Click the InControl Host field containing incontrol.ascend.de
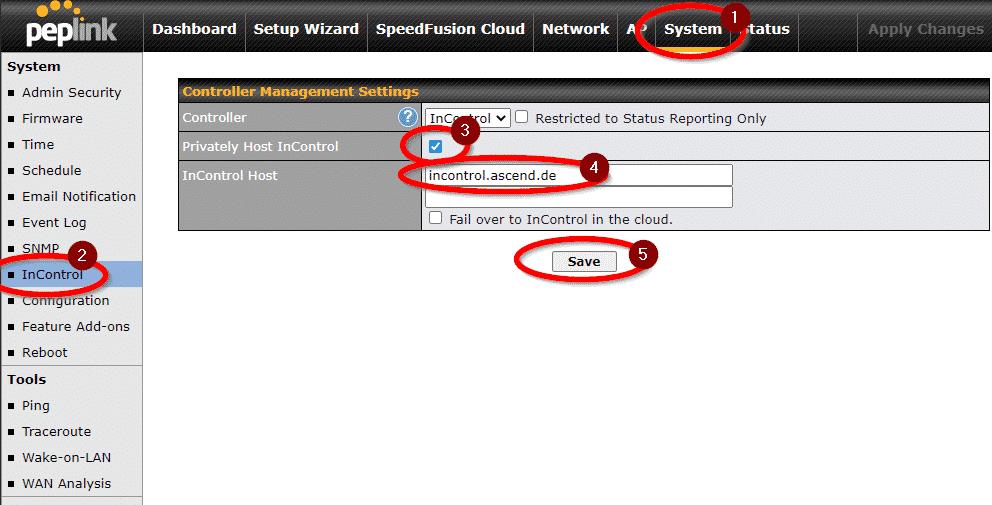992x505 pixels. pyautogui.click(x=579, y=175)
